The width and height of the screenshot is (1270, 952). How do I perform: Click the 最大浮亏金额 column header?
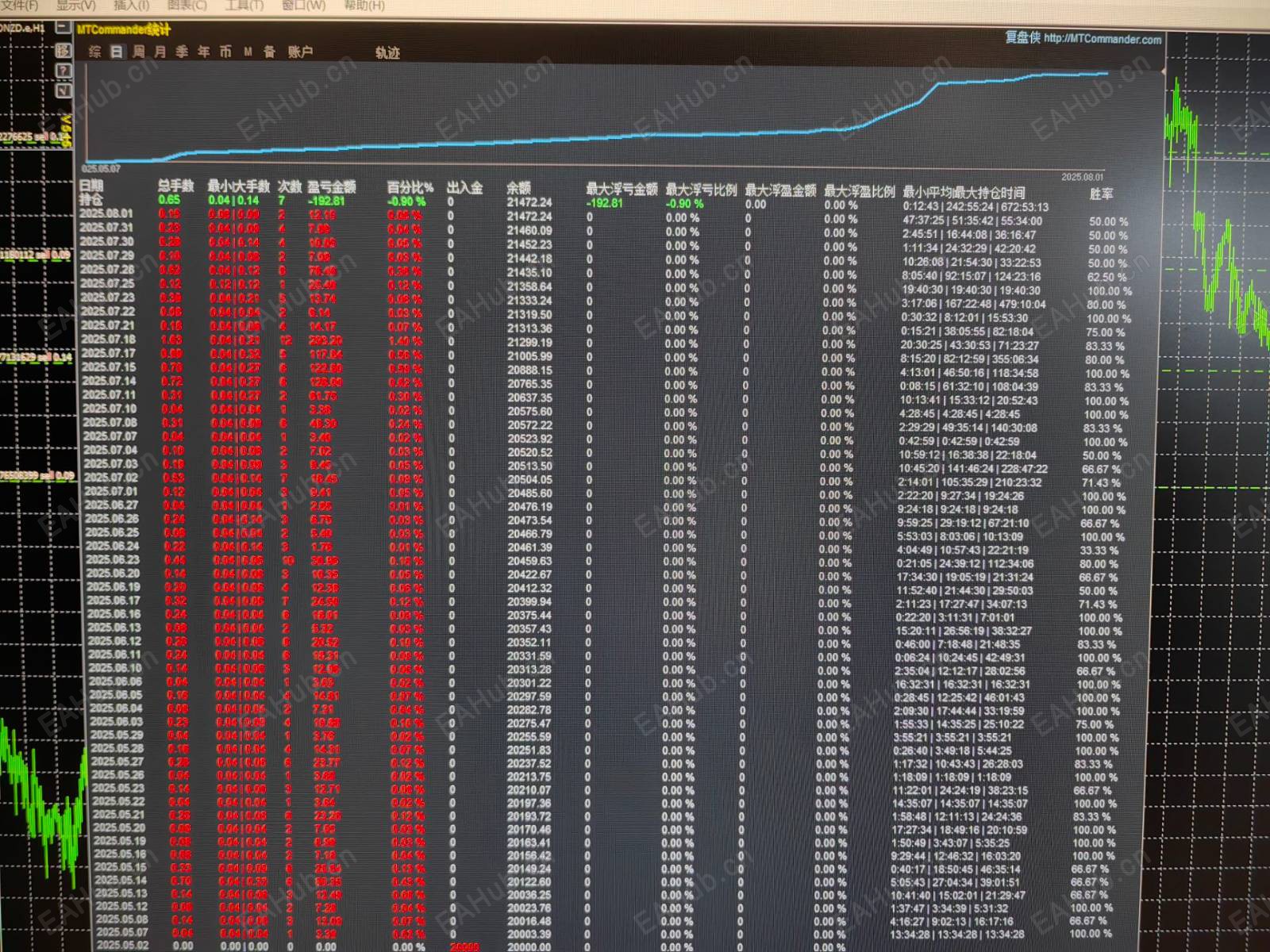click(622, 189)
